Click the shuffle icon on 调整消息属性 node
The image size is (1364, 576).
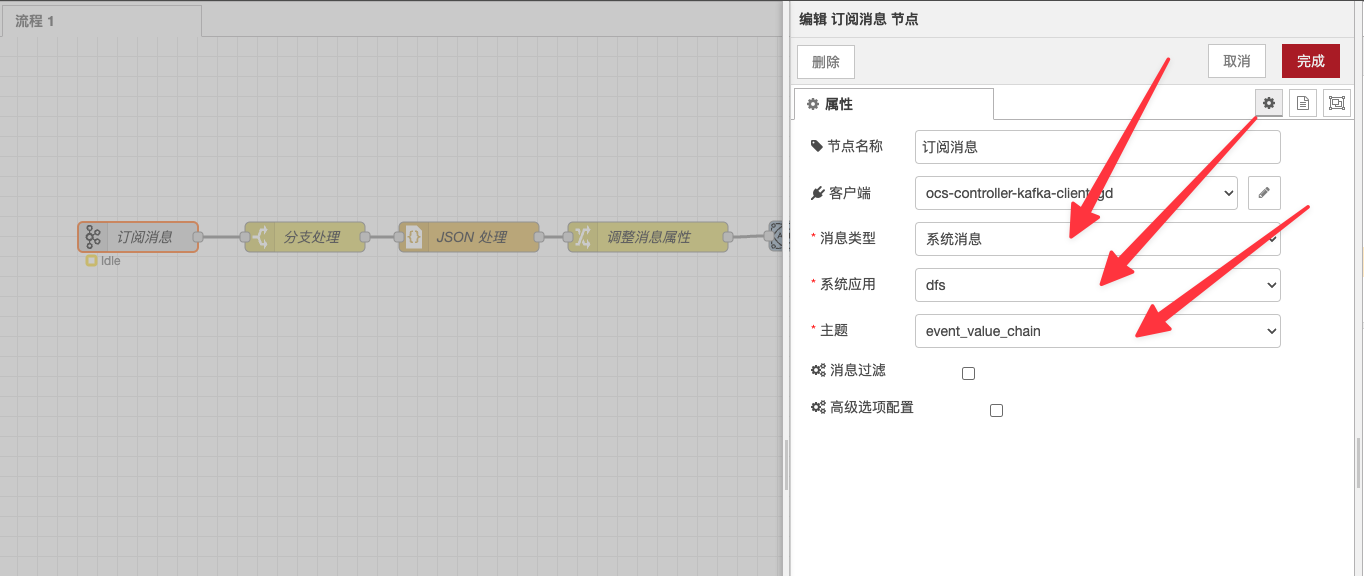click(582, 237)
